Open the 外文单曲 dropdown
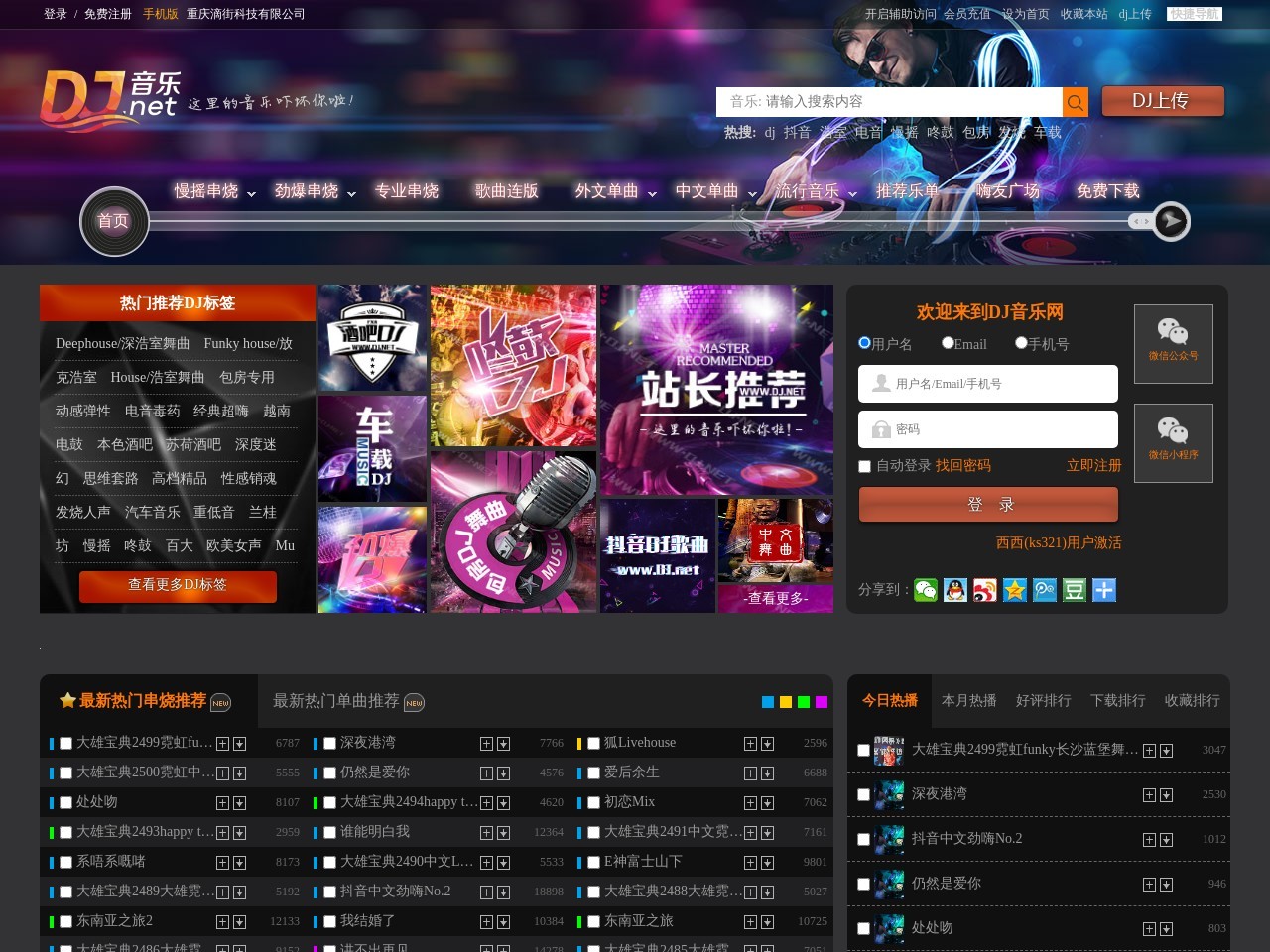 [607, 191]
